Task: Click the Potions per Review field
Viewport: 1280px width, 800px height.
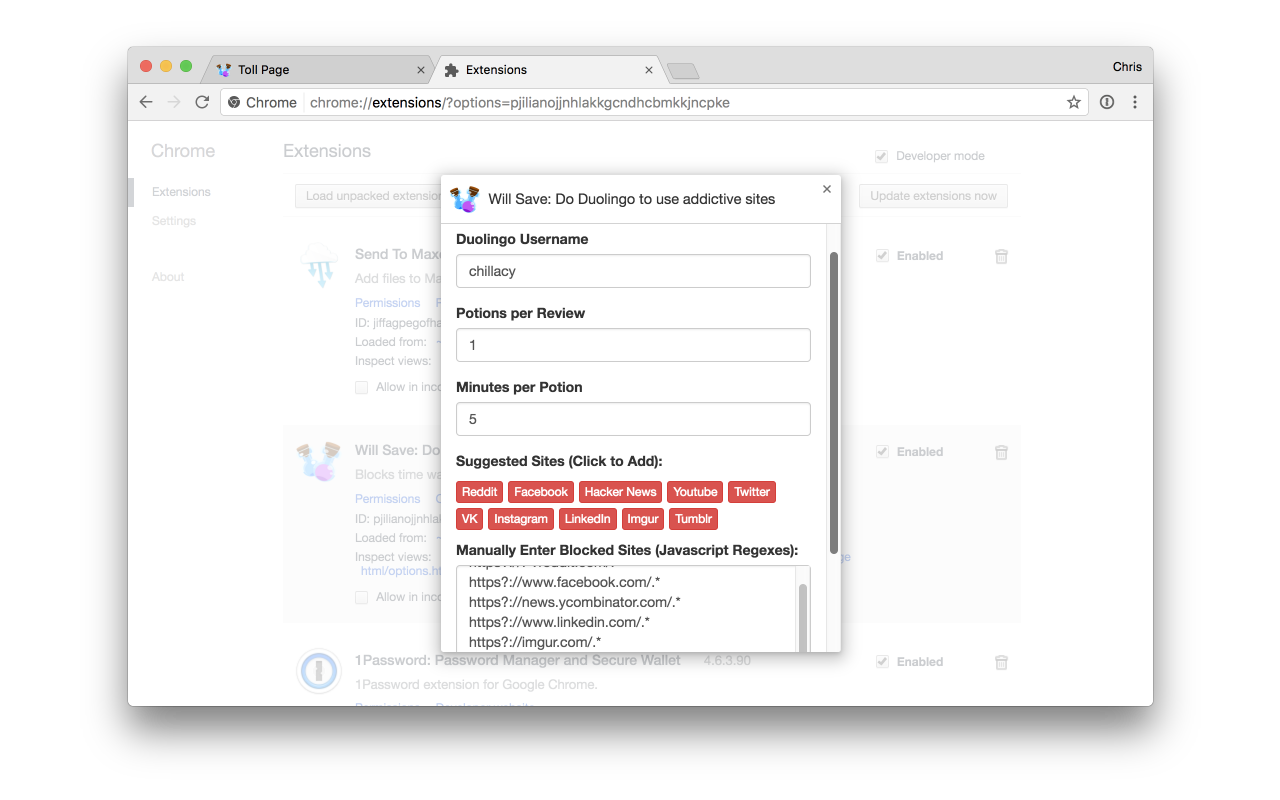Action: coord(633,345)
